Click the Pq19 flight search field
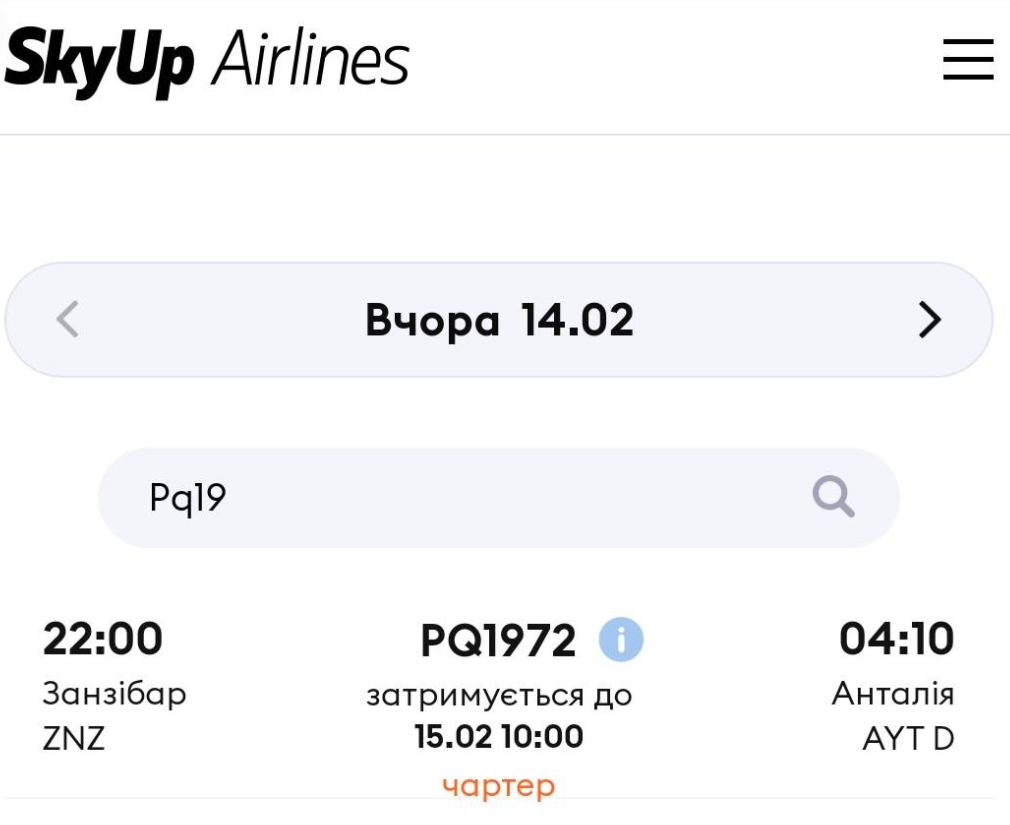Screen dimensions: 1010x825 (499, 498)
